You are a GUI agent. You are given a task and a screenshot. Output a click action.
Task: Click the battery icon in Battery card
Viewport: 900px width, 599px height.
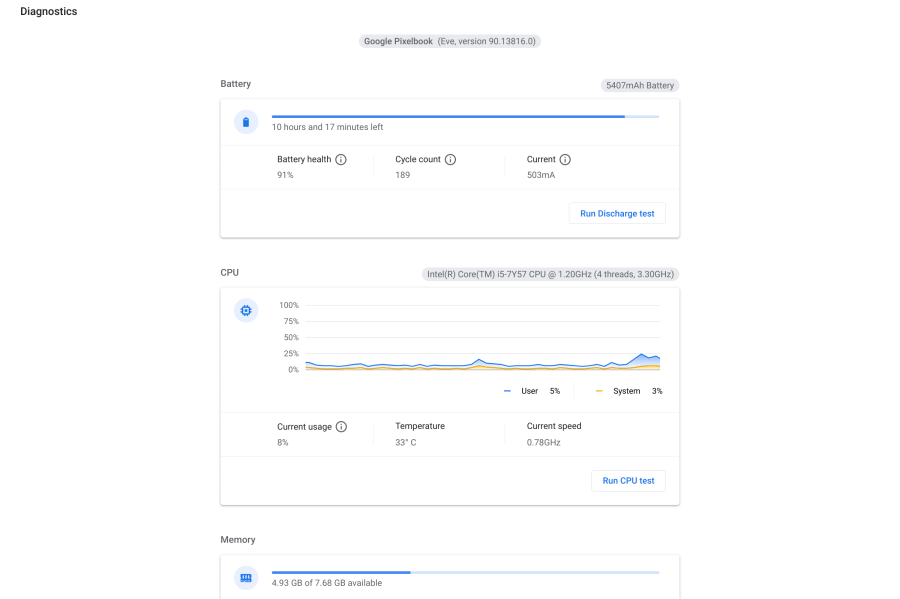click(245, 122)
